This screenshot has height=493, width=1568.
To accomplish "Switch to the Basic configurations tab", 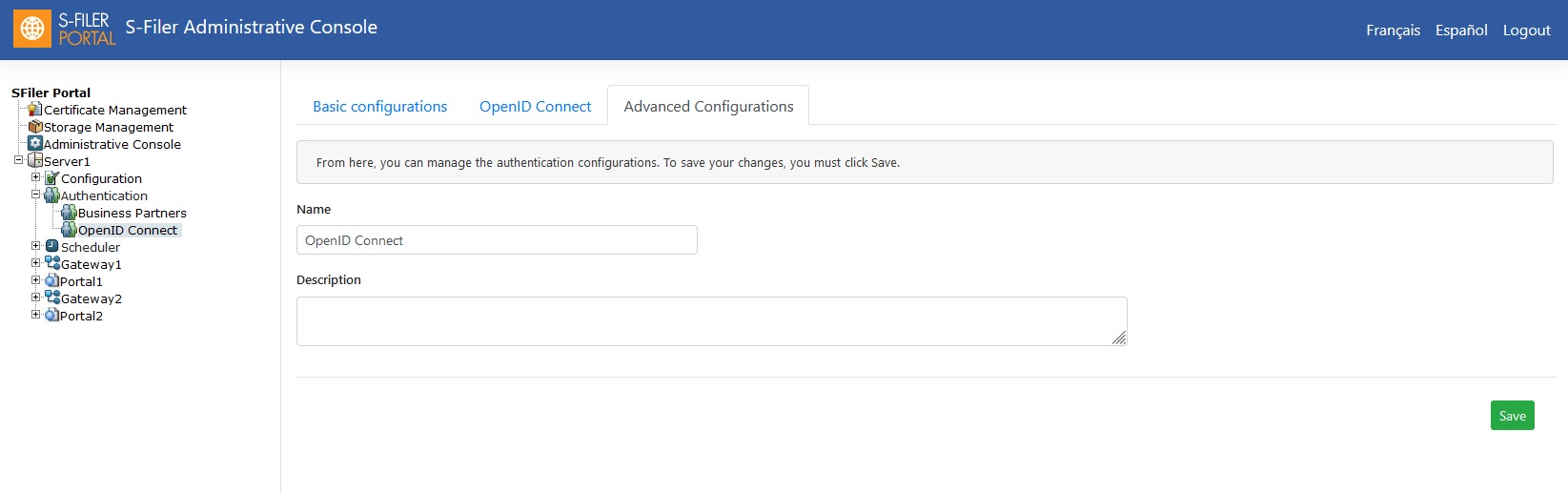I will click(379, 106).
